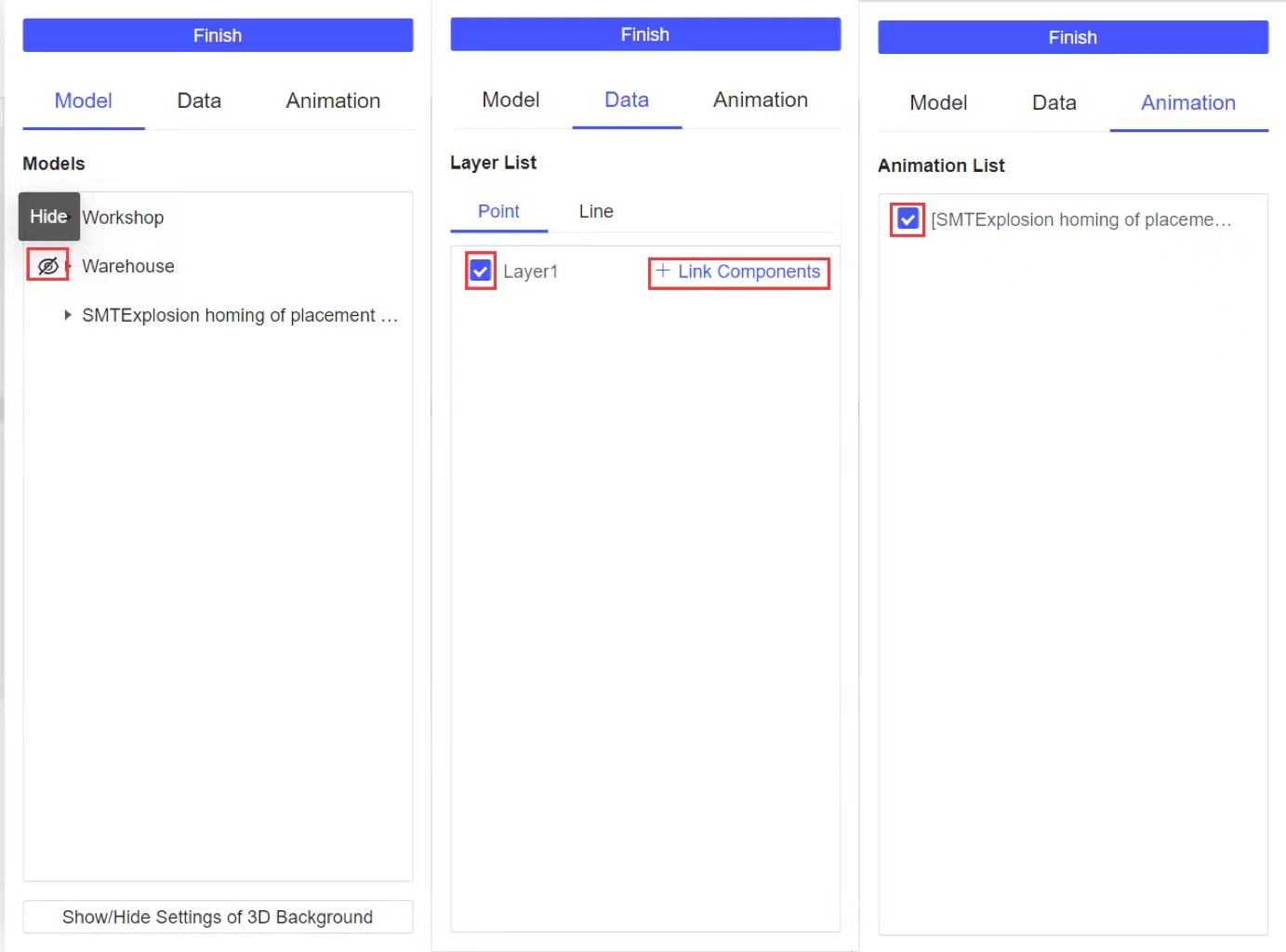The image size is (1286, 952).
Task: Uncheck the Layer1 checkbox
Action: click(x=481, y=271)
